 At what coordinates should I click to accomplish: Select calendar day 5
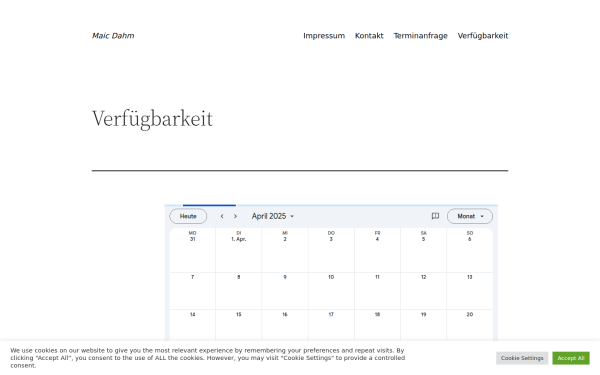[424, 239]
